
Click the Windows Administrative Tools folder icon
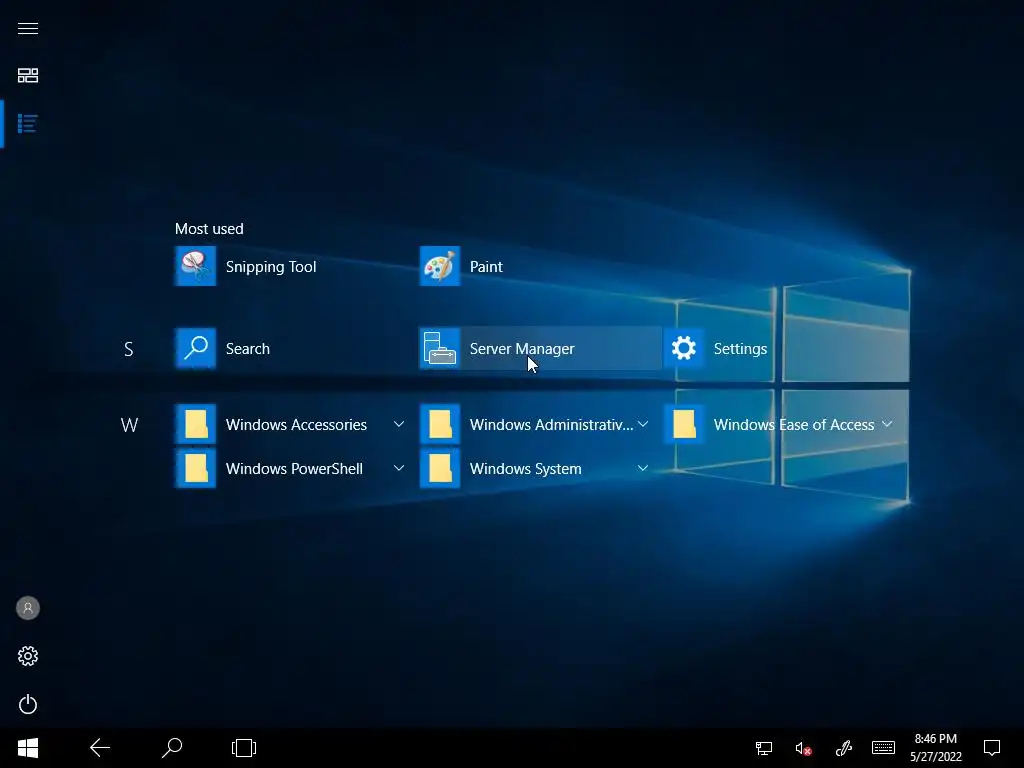(x=440, y=424)
